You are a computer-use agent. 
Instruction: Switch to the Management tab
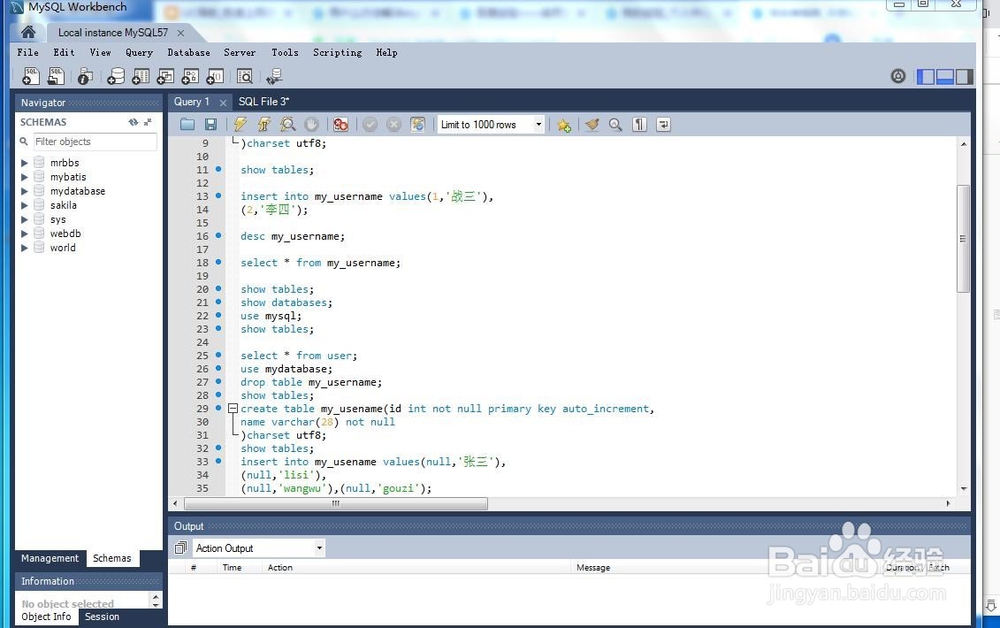(50, 558)
